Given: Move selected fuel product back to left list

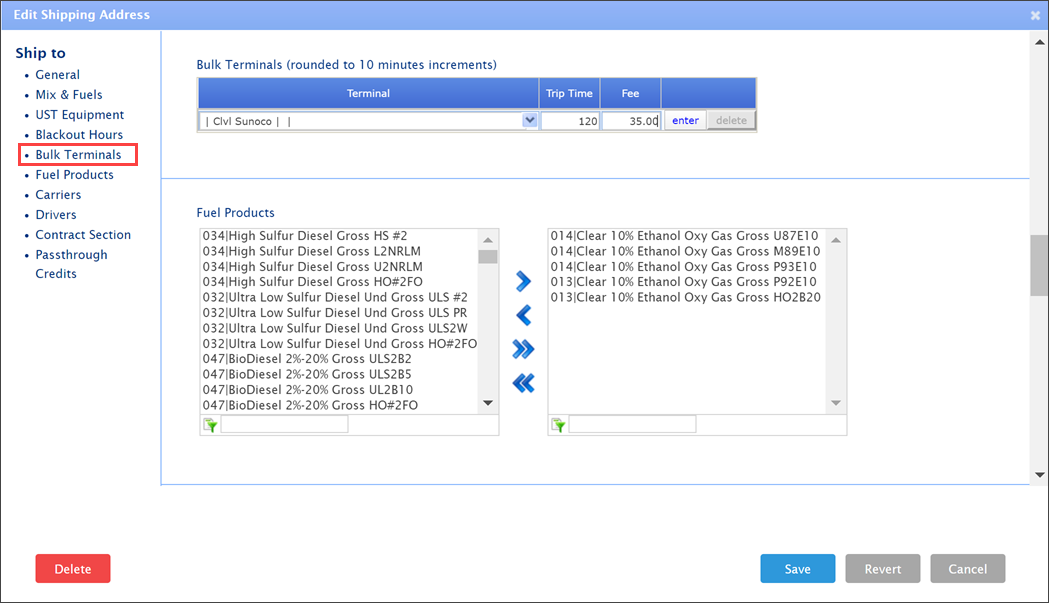Looking at the screenshot, I should click(523, 316).
